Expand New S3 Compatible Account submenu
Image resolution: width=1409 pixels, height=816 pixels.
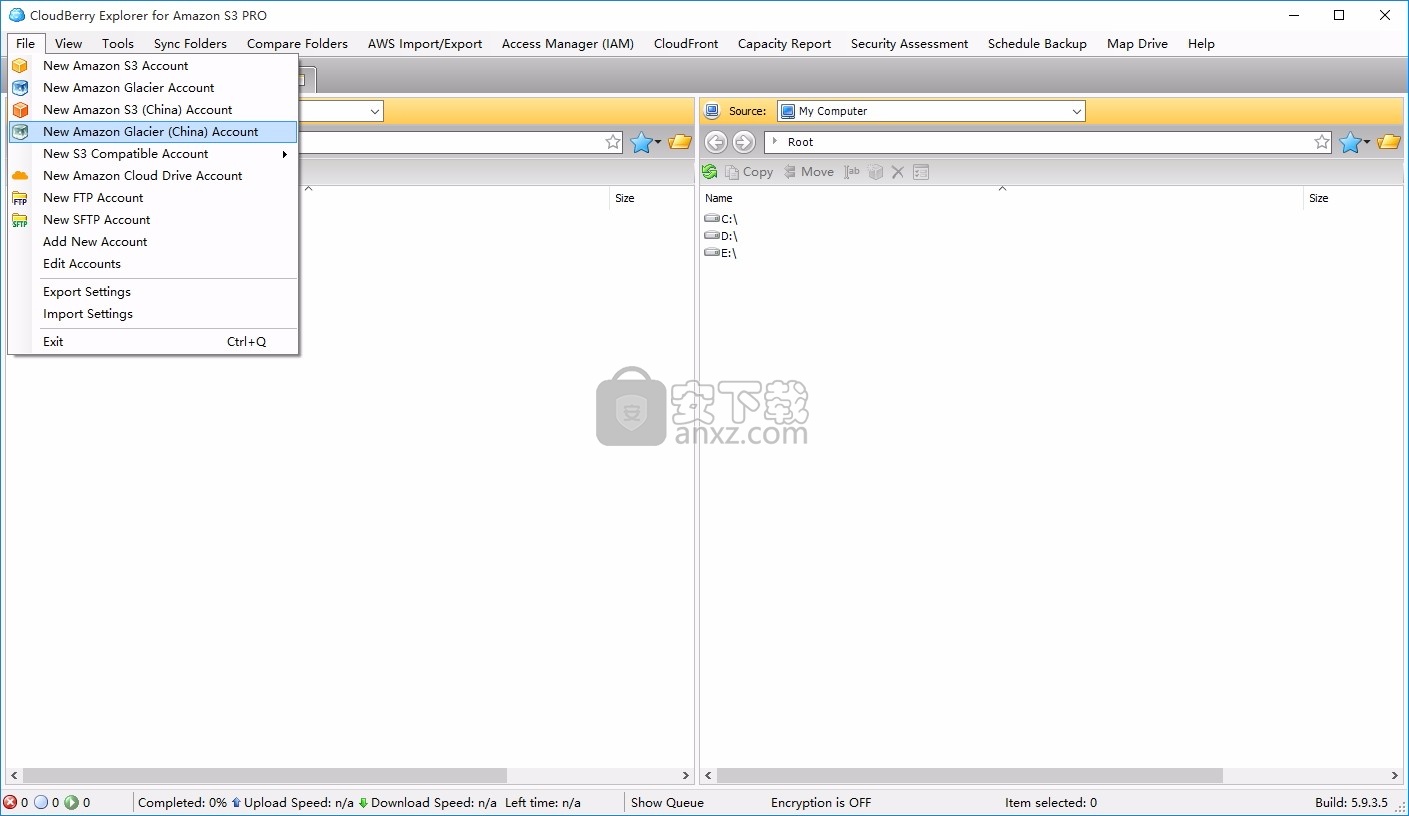tap(153, 154)
